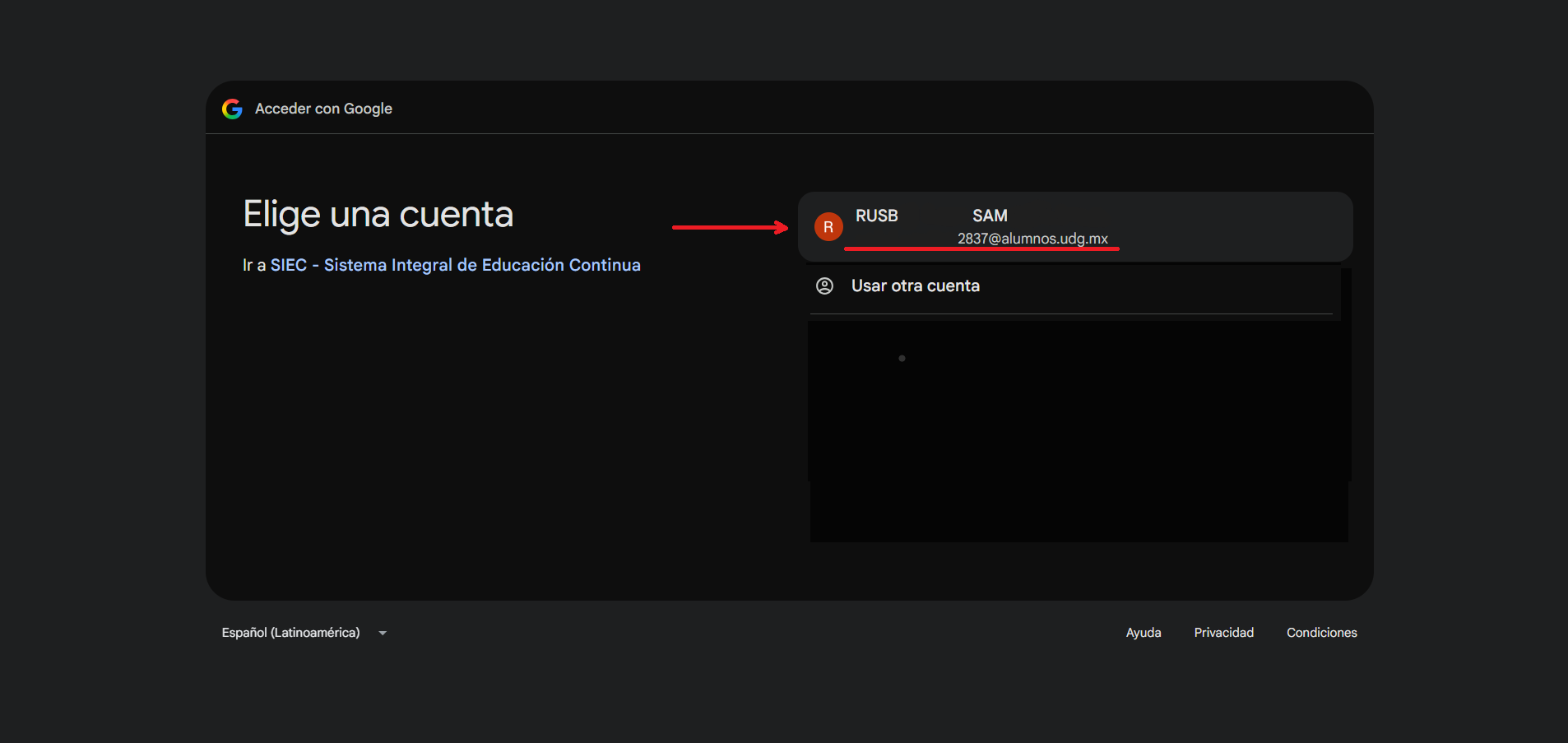Click the RUSB name in account row
This screenshot has height=743, width=1568.
pyautogui.click(x=877, y=216)
